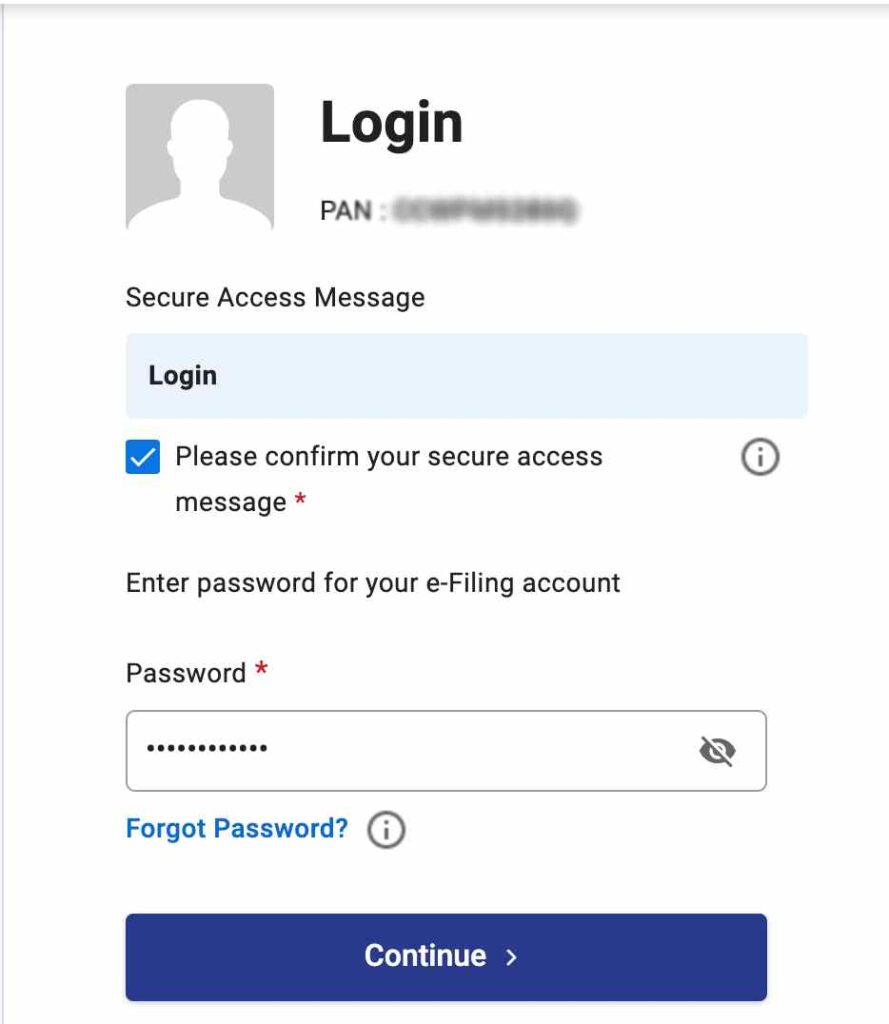Click info icon next to Forgot Password
Viewport: 889px width, 1024px height.
coord(386,830)
